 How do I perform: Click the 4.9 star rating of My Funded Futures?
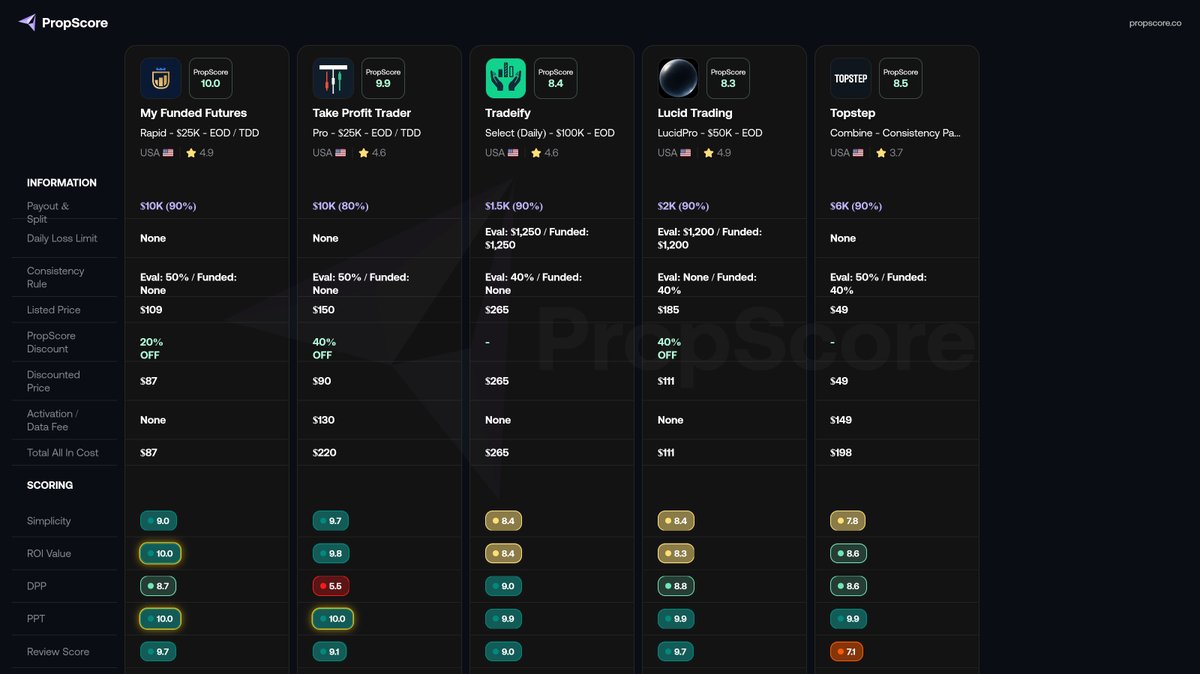click(200, 153)
